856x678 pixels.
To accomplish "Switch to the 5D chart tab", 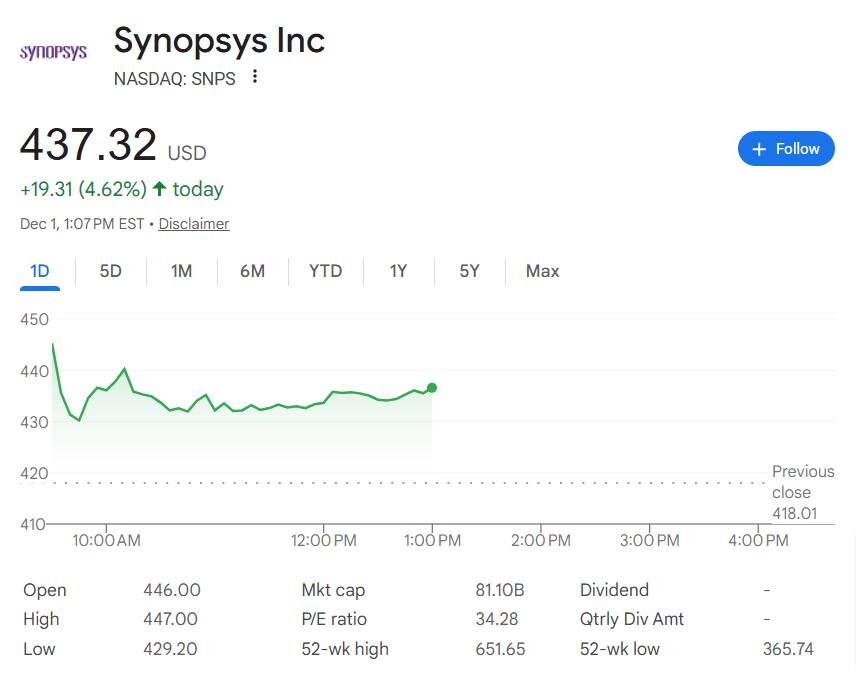I will pyautogui.click(x=111, y=271).
